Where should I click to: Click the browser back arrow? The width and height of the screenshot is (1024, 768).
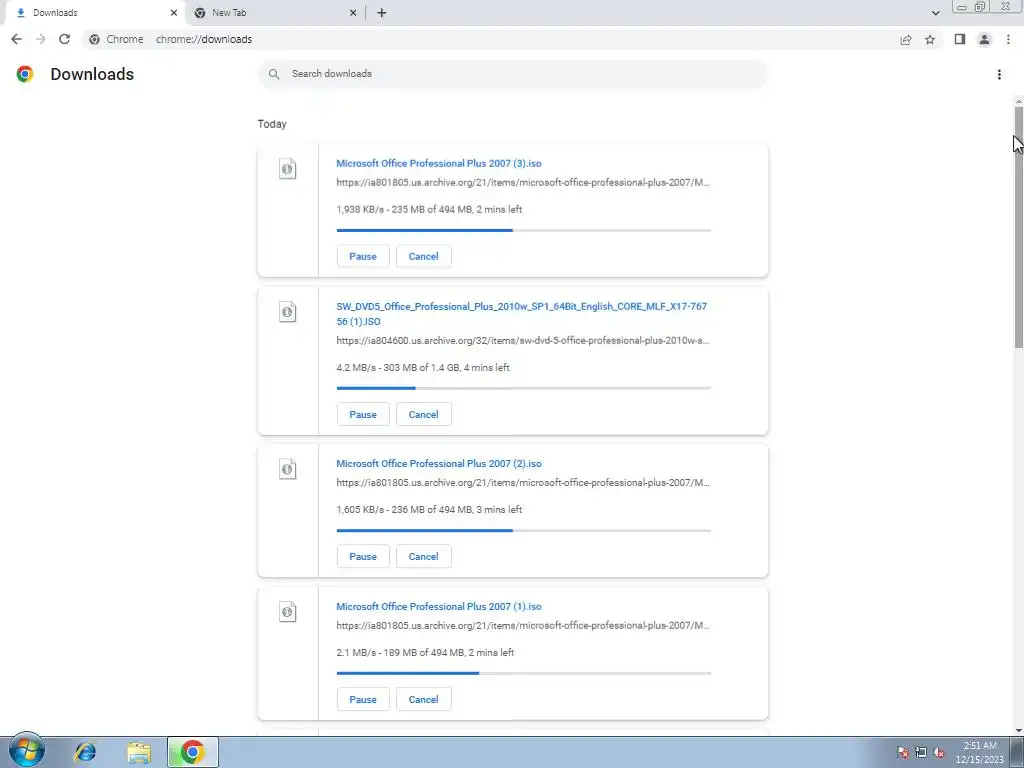(16, 39)
